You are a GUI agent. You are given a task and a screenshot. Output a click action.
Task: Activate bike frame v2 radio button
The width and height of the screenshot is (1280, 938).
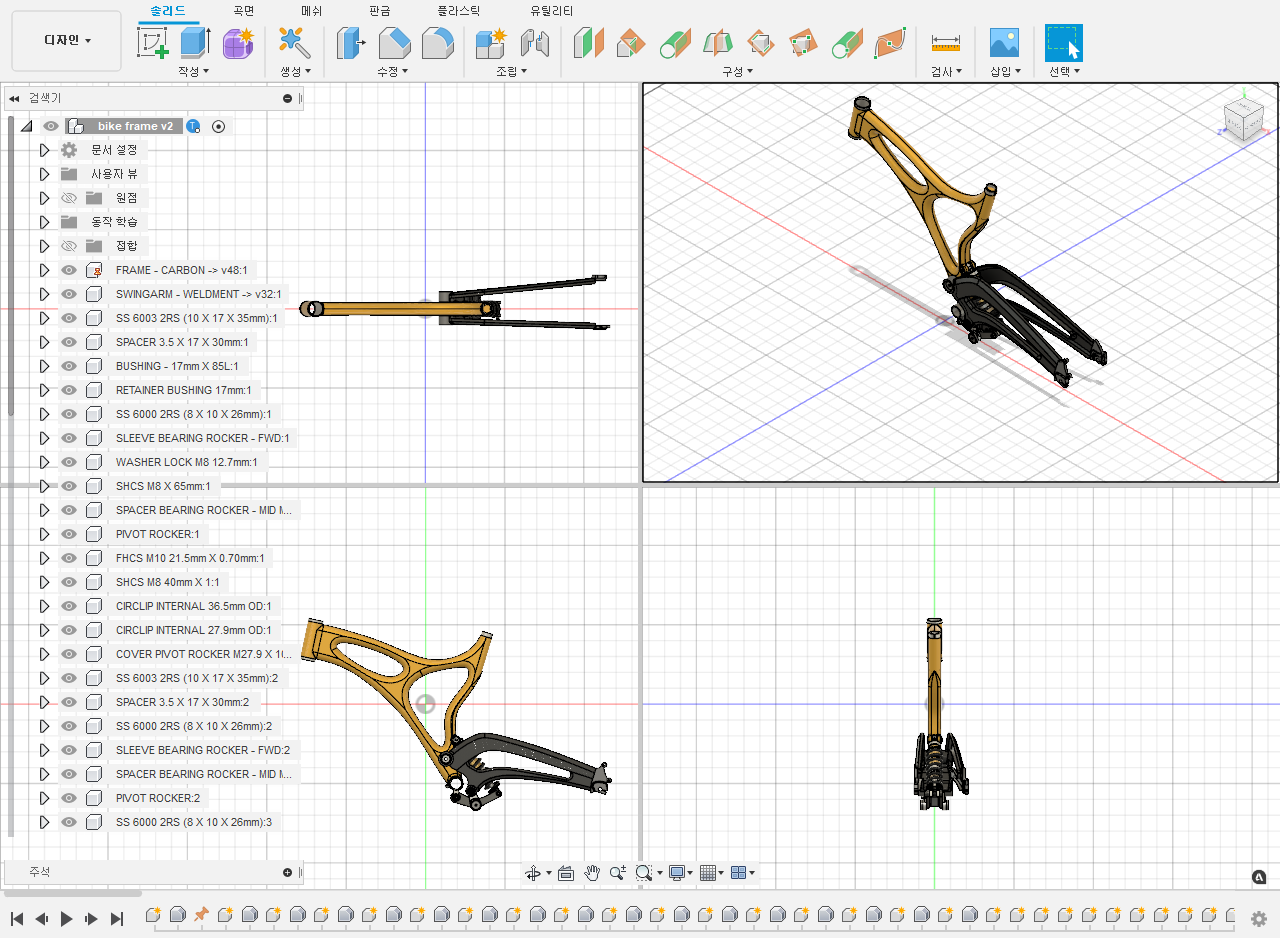218,126
